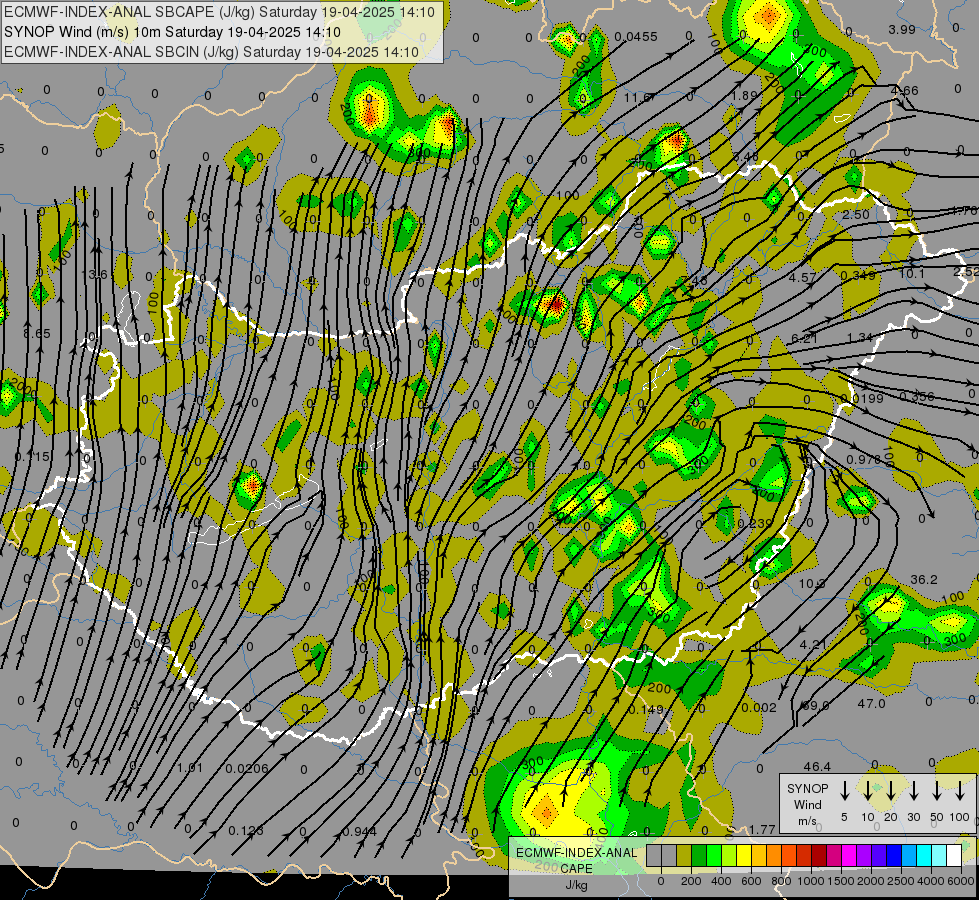
Task: Click the station value 0.149
Action: click(x=646, y=710)
